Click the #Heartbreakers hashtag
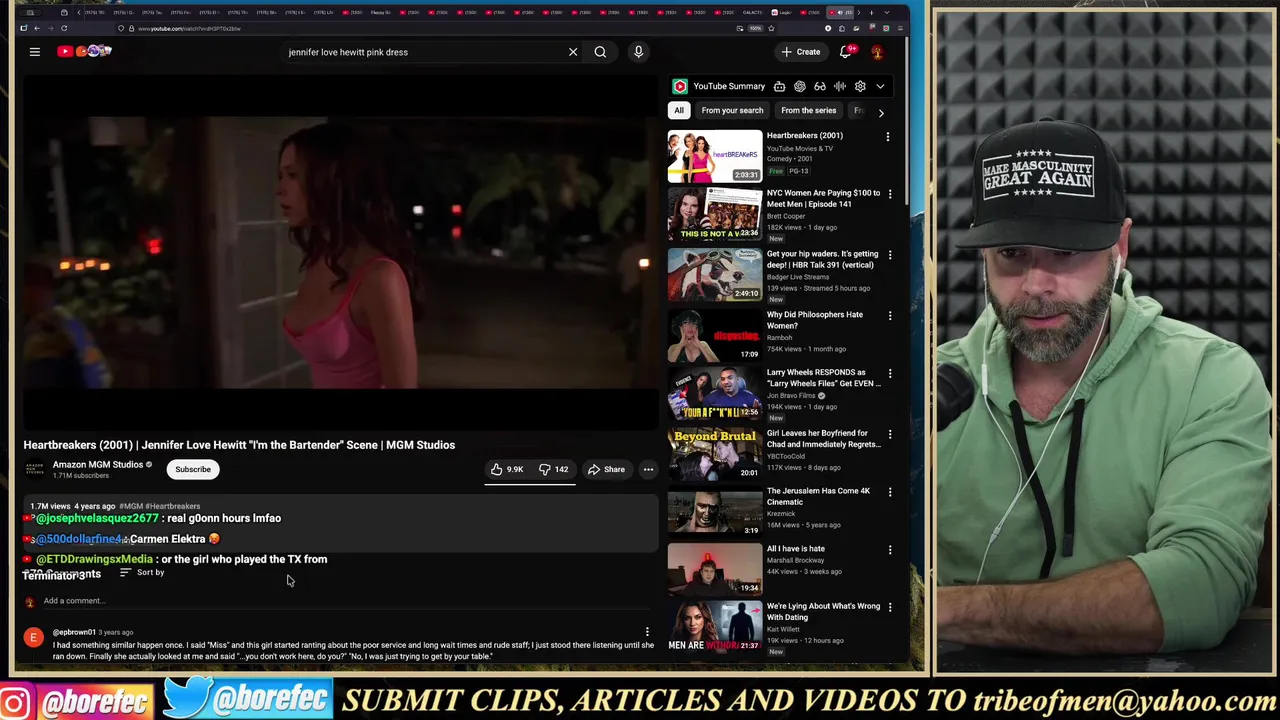 tap(172, 506)
